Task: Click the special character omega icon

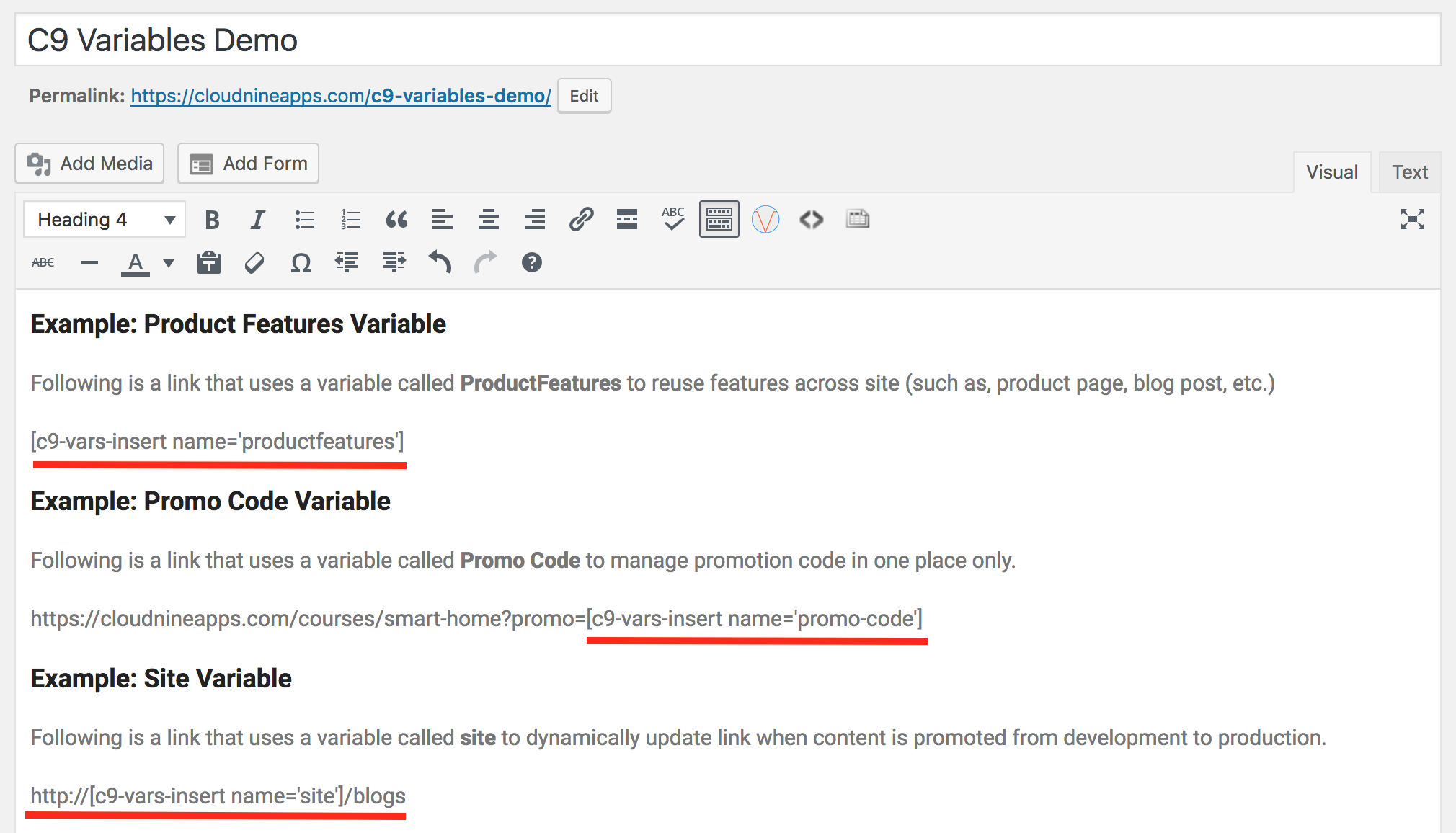Action: [x=301, y=263]
